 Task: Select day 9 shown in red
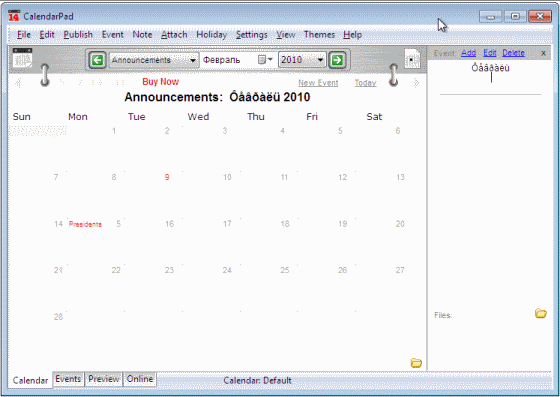coord(167,177)
